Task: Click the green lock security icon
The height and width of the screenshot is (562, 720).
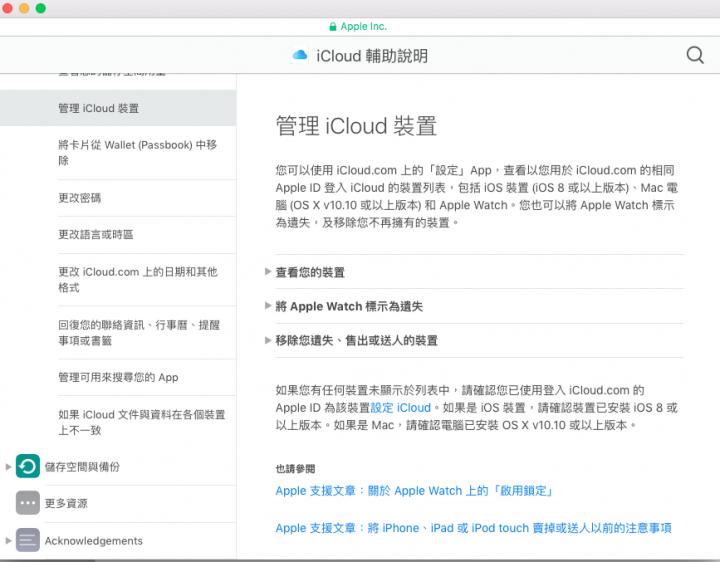Action: (333, 27)
